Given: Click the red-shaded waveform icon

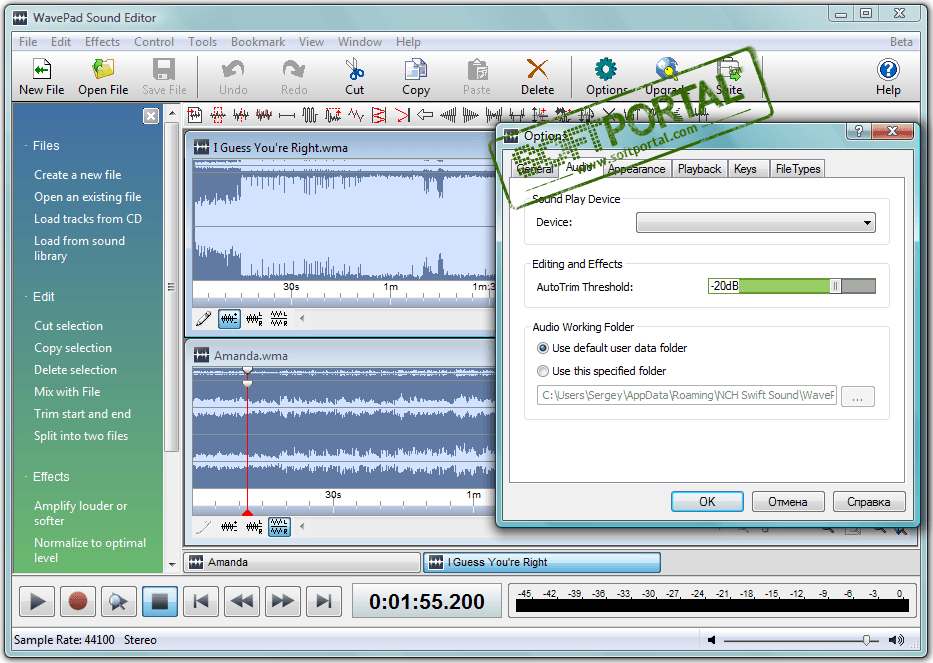Looking at the screenshot, I should (x=264, y=114).
